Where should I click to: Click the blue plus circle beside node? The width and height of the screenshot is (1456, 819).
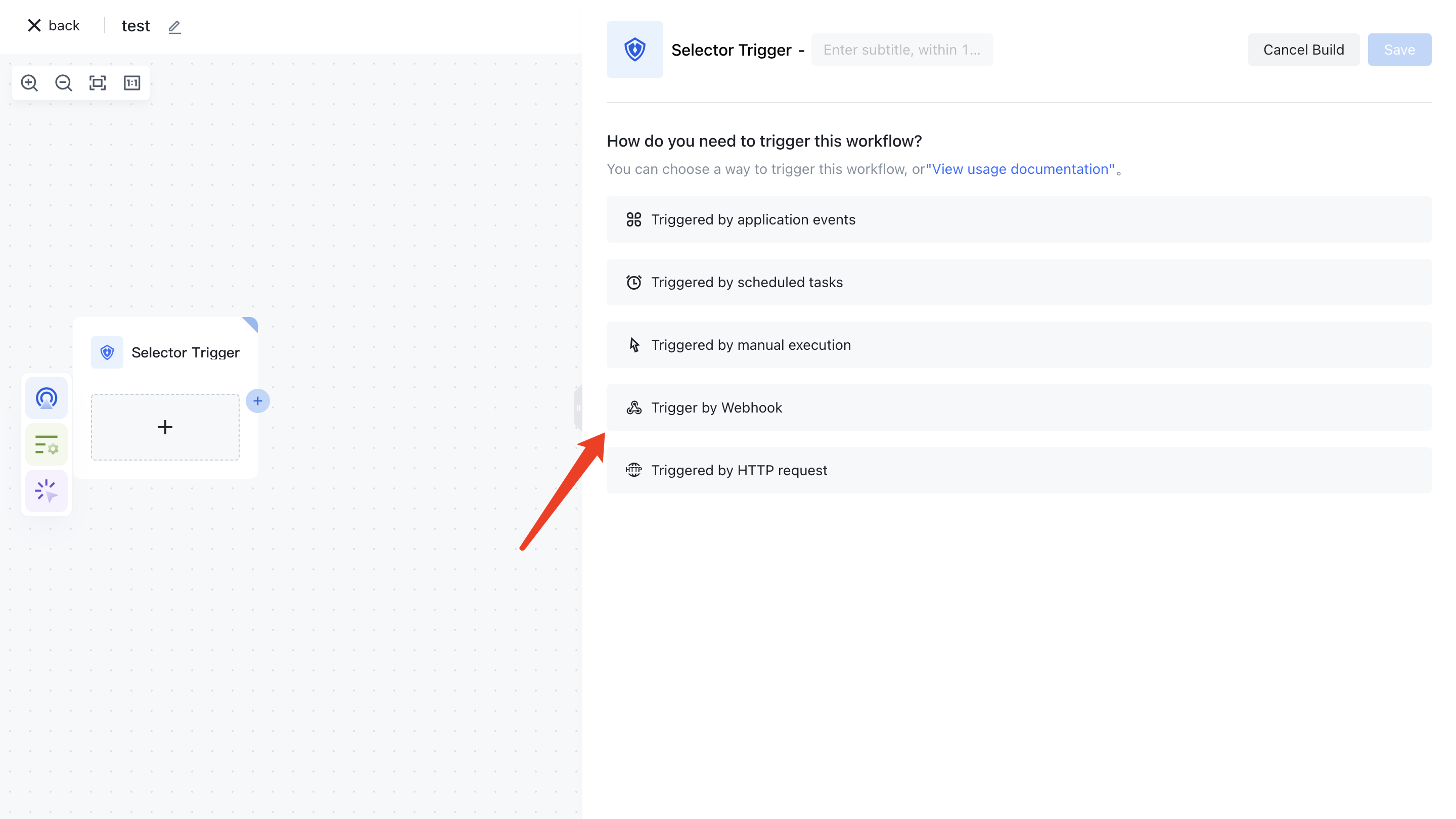tap(258, 401)
